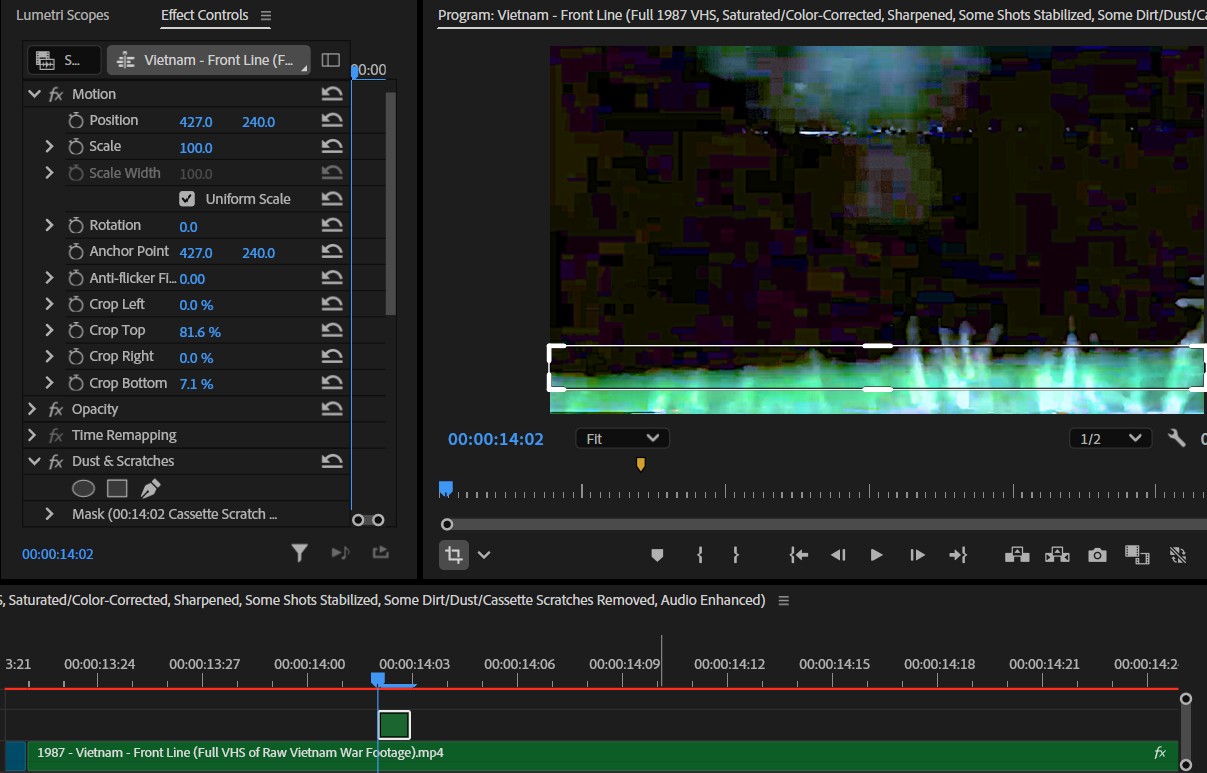This screenshot has height=773, width=1207.
Task: Click the Program Monitor timecode 00:00:14:02
Action: click(x=496, y=439)
